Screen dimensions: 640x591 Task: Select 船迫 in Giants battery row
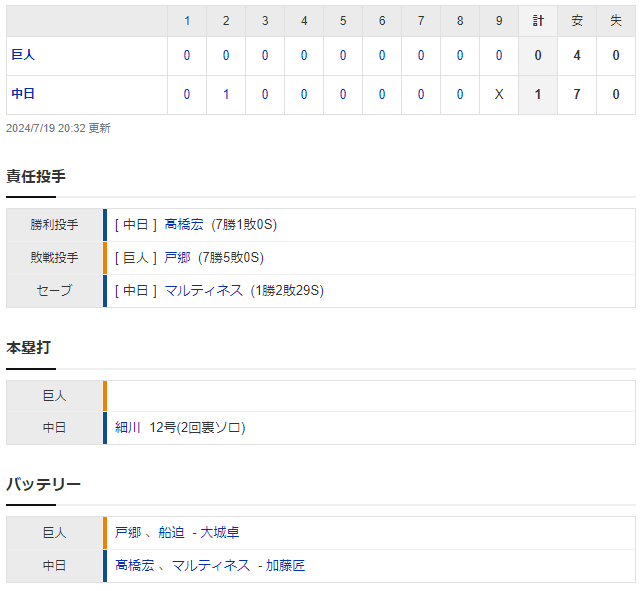(171, 533)
